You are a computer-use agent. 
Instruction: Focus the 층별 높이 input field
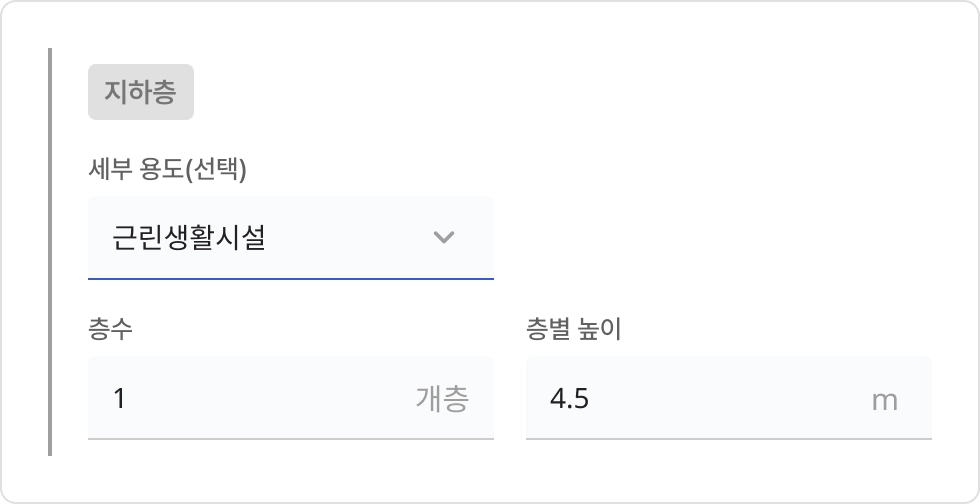pyautogui.click(x=700, y=399)
